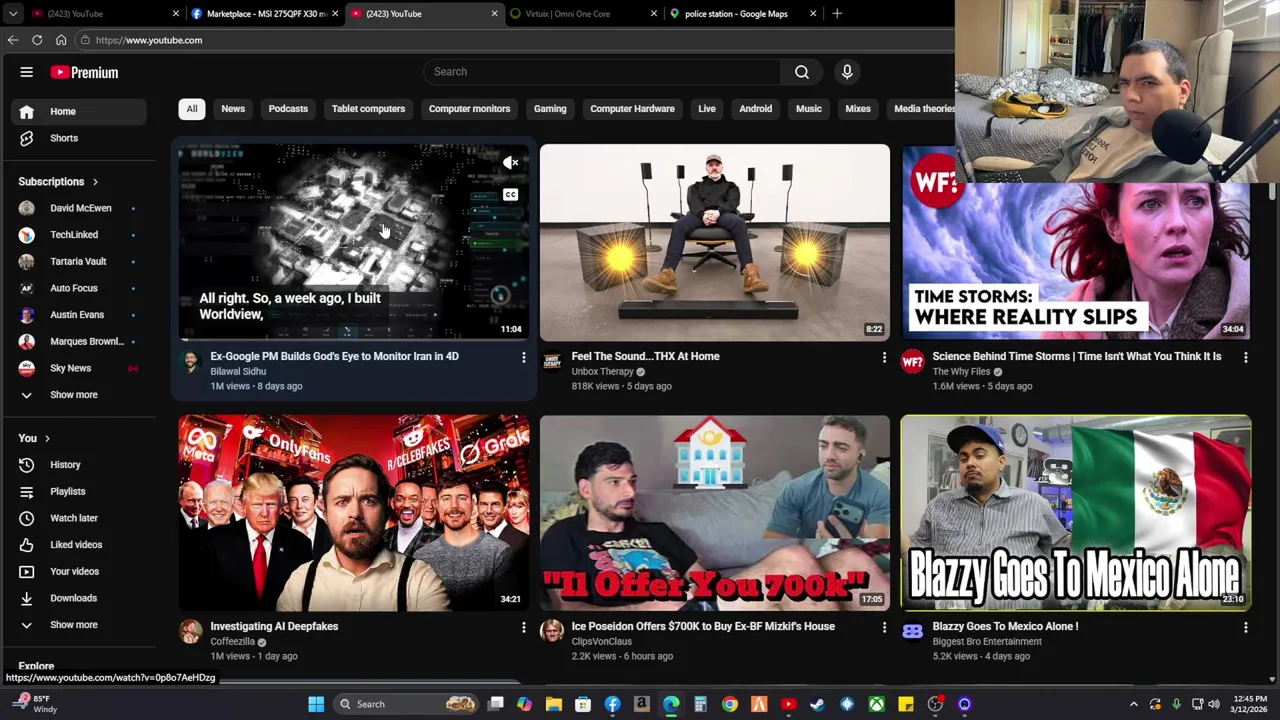The image size is (1280, 720).
Task: Open ClipsVonClaus channel avatar
Action: pos(551,631)
